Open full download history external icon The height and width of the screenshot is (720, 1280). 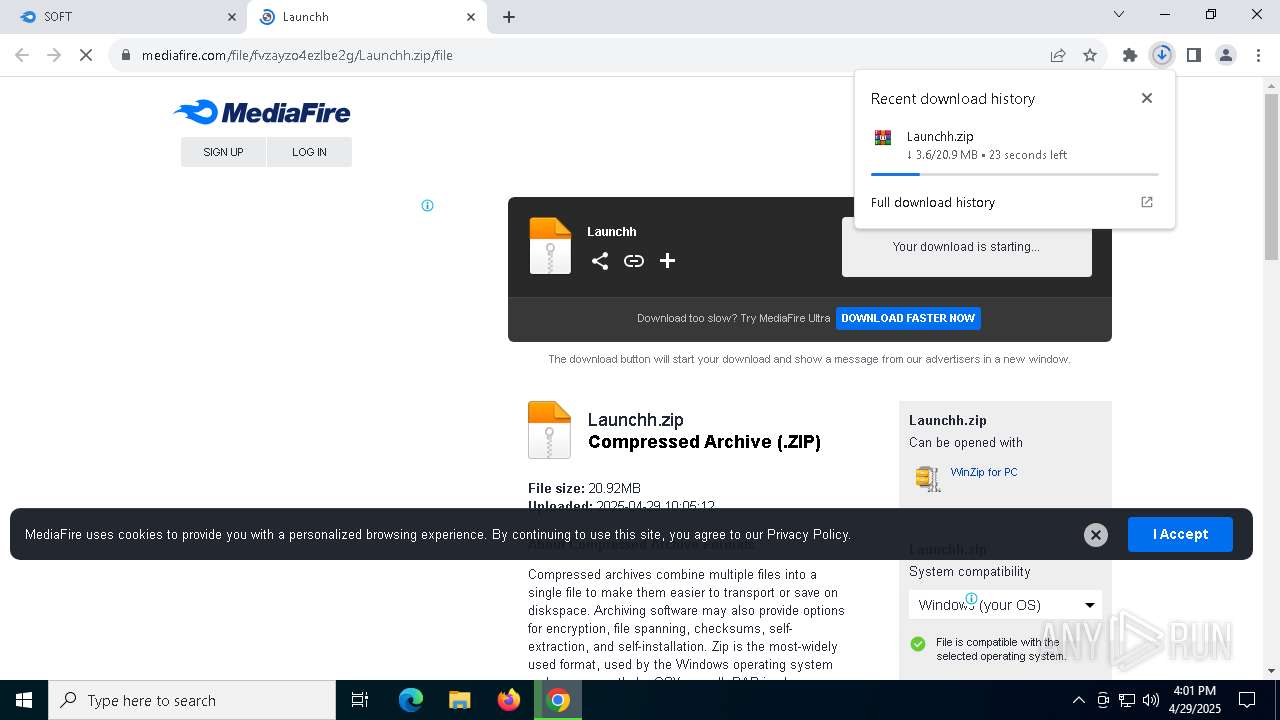point(1147,202)
